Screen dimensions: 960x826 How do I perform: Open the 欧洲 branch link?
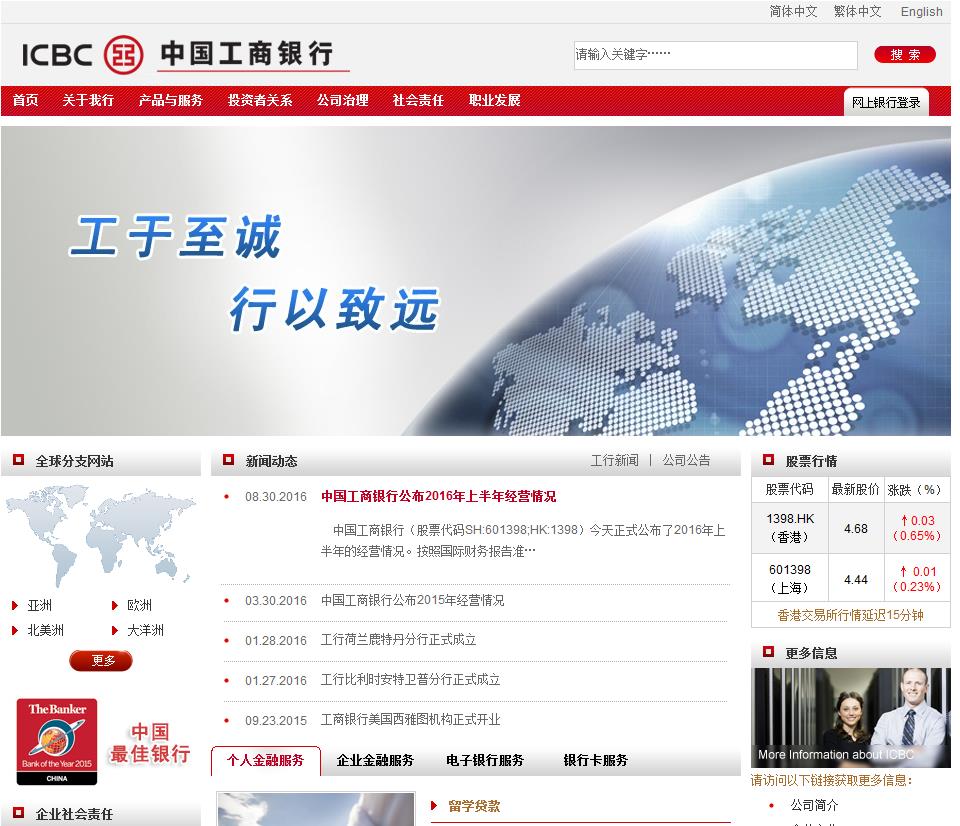coord(140,606)
